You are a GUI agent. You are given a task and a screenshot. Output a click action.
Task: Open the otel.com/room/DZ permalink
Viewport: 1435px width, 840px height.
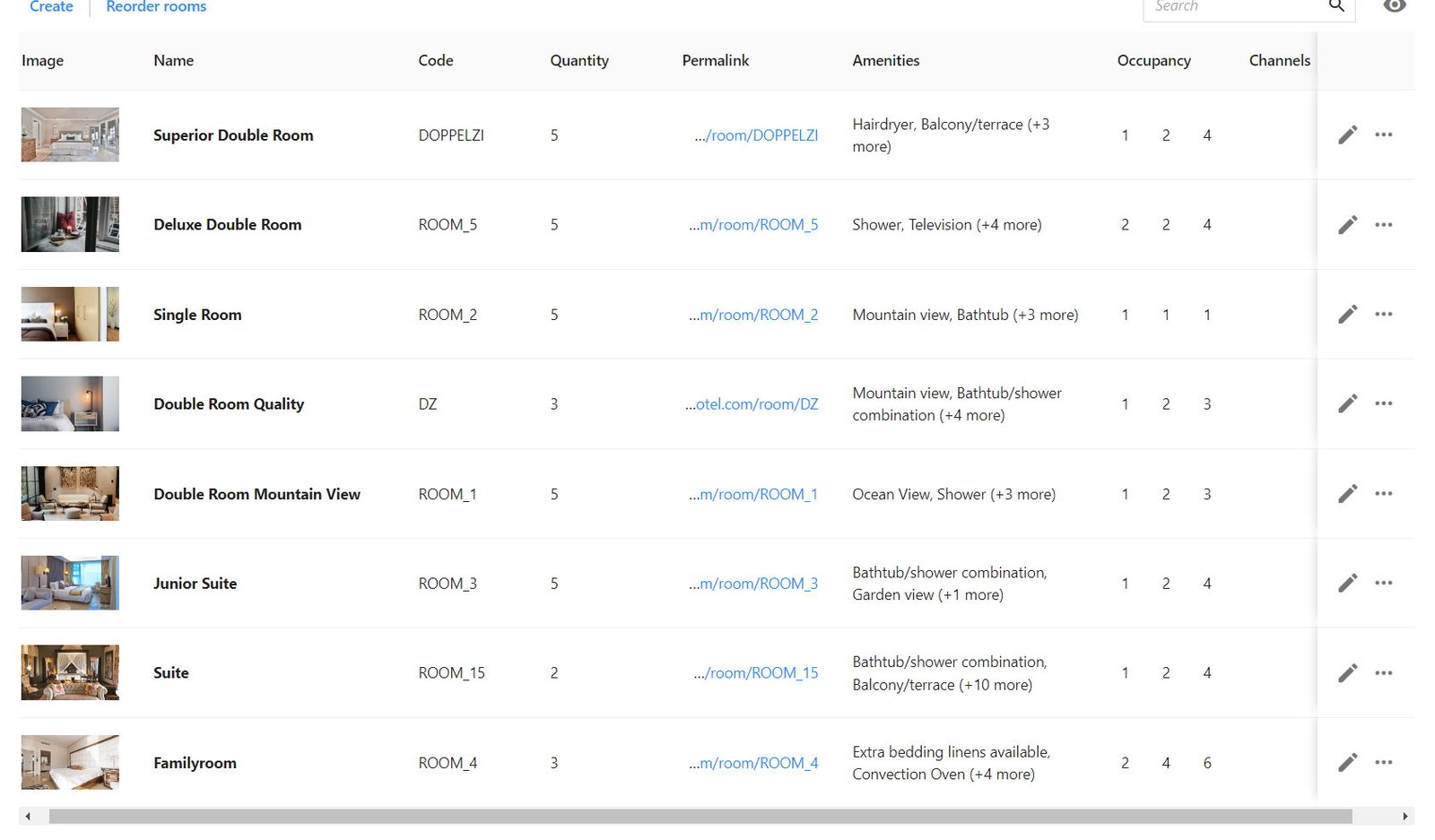click(x=752, y=404)
